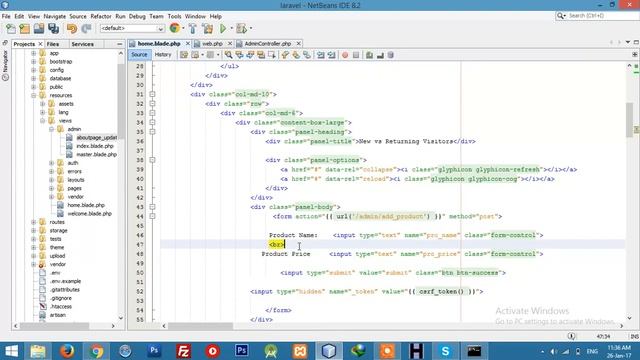640x360 pixels.
Task: Click the editor's vertical scrollbar thumb
Action: click(x=629, y=120)
